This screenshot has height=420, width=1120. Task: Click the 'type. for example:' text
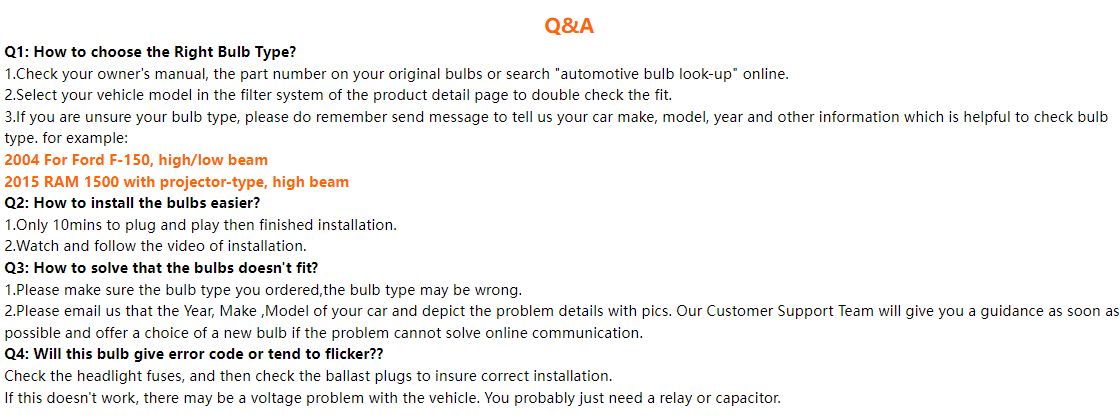click(66, 138)
